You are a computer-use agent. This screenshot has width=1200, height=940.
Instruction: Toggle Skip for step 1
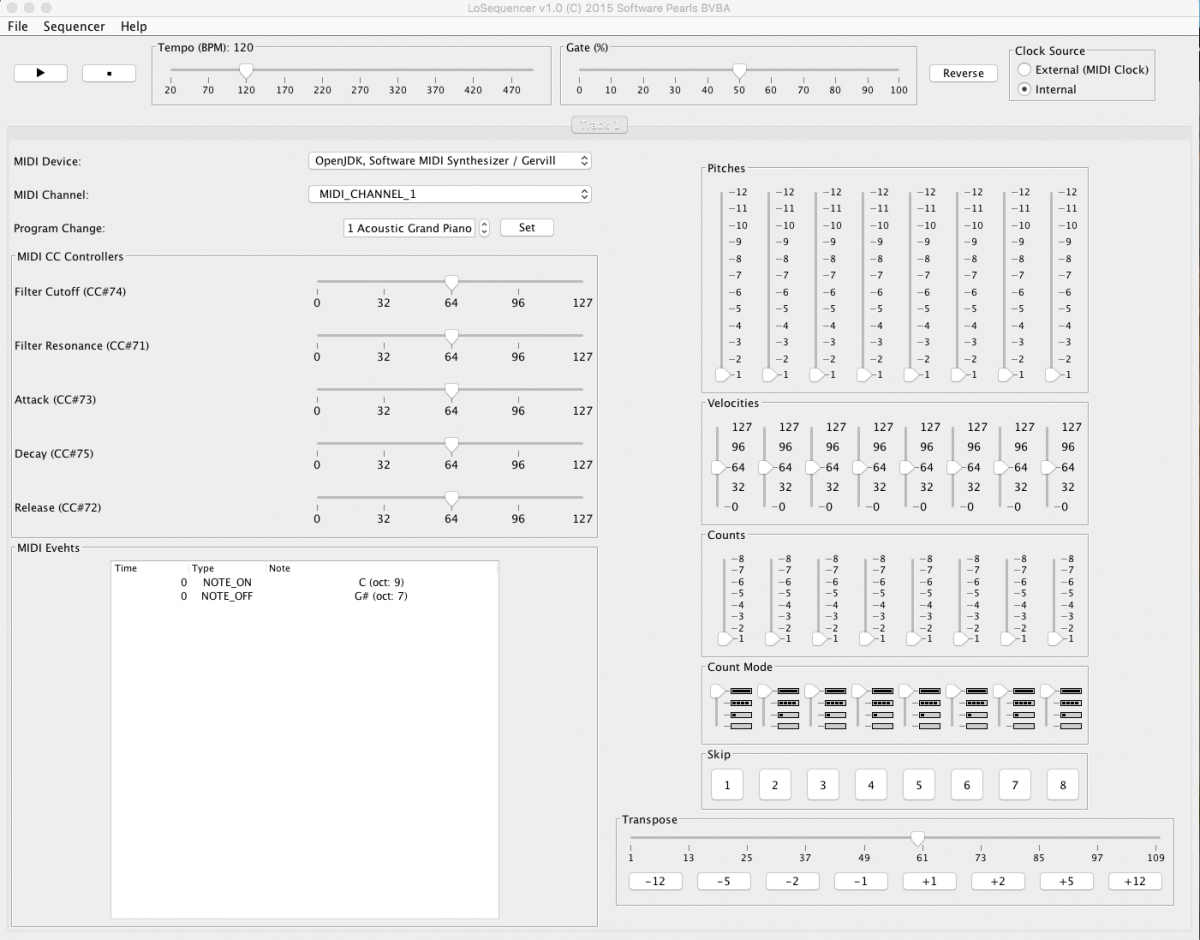[727, 785]
